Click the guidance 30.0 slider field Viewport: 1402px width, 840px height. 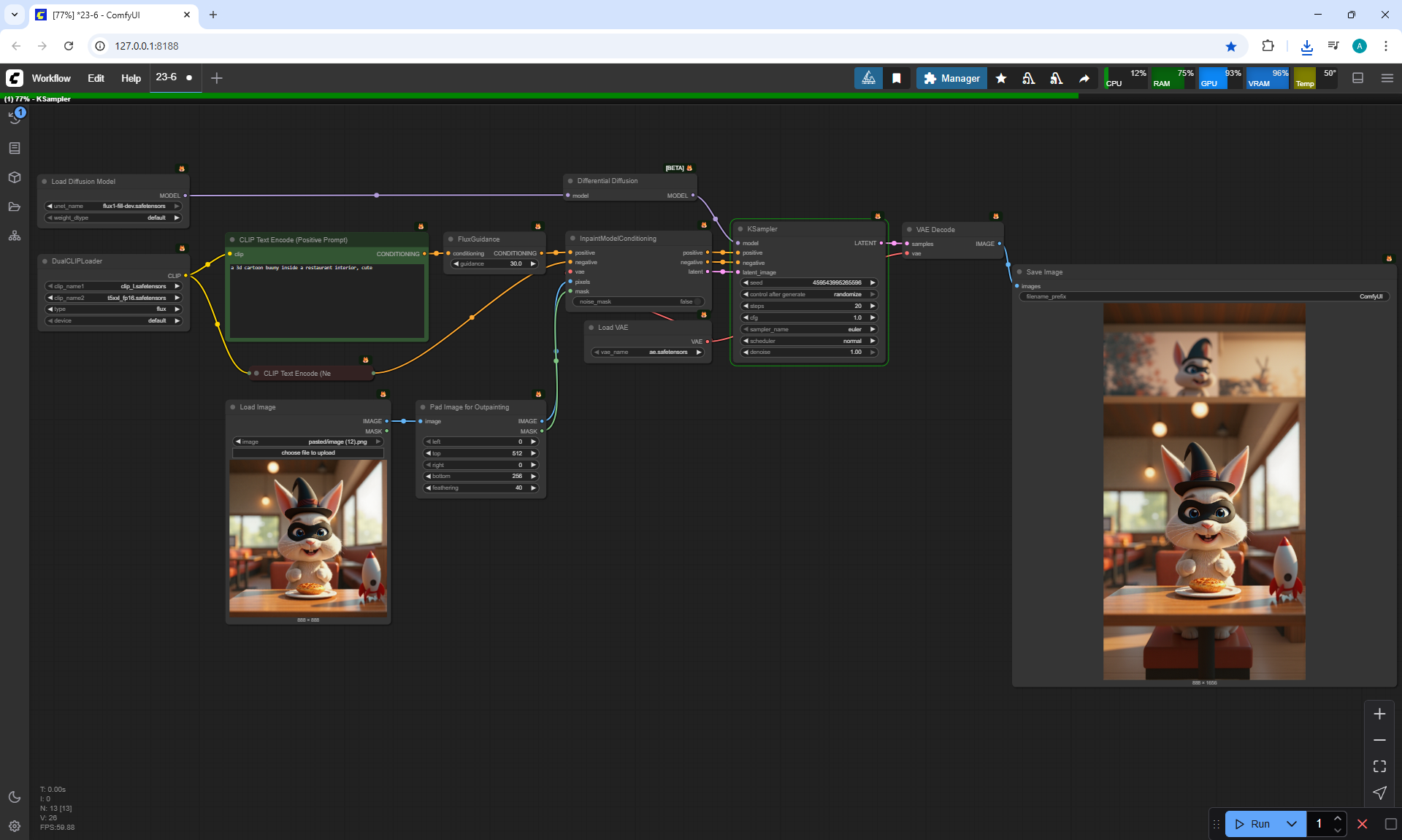pyautogui.click(x=494, y=264)
